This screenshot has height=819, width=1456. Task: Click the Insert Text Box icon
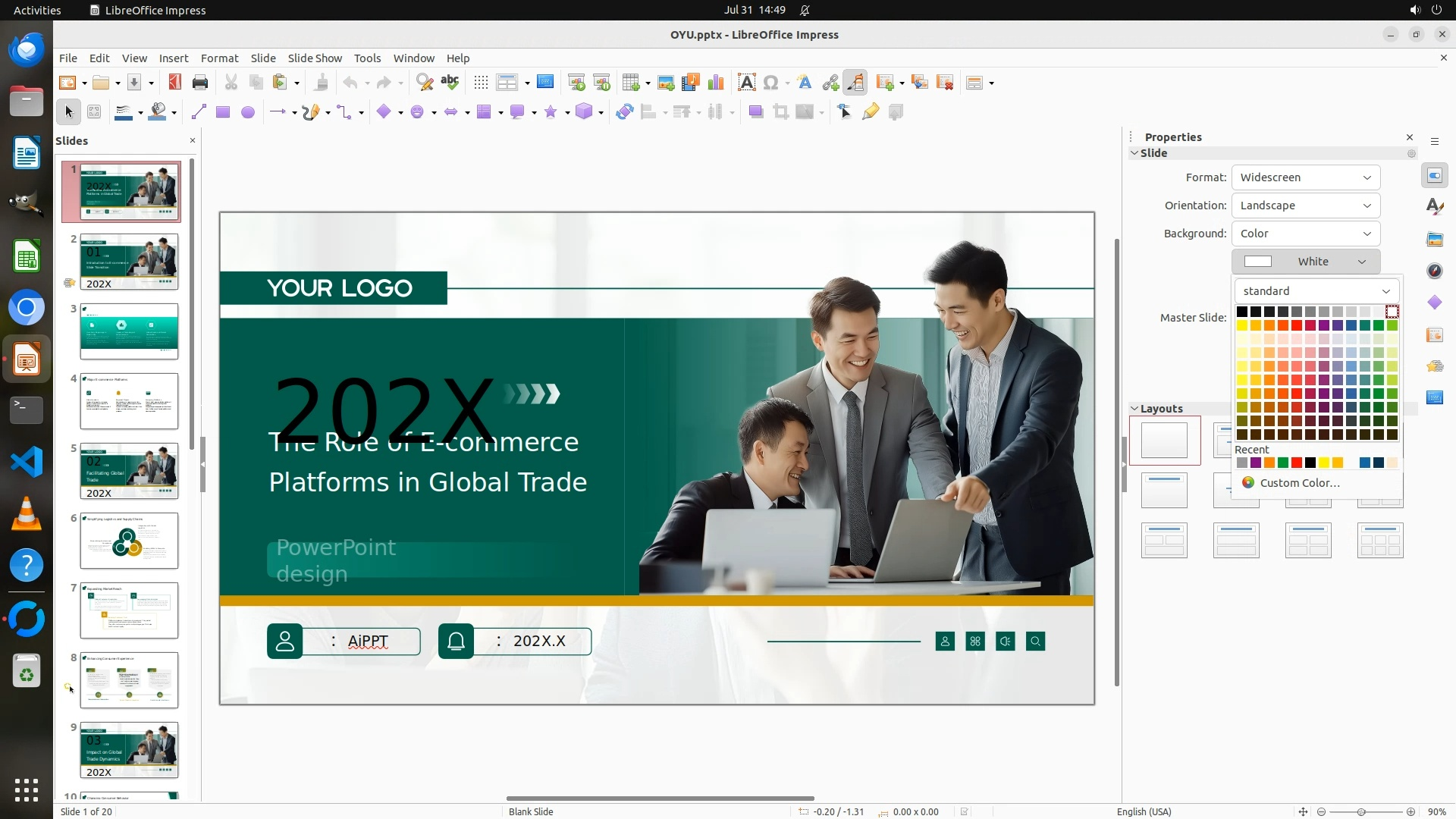746,83
